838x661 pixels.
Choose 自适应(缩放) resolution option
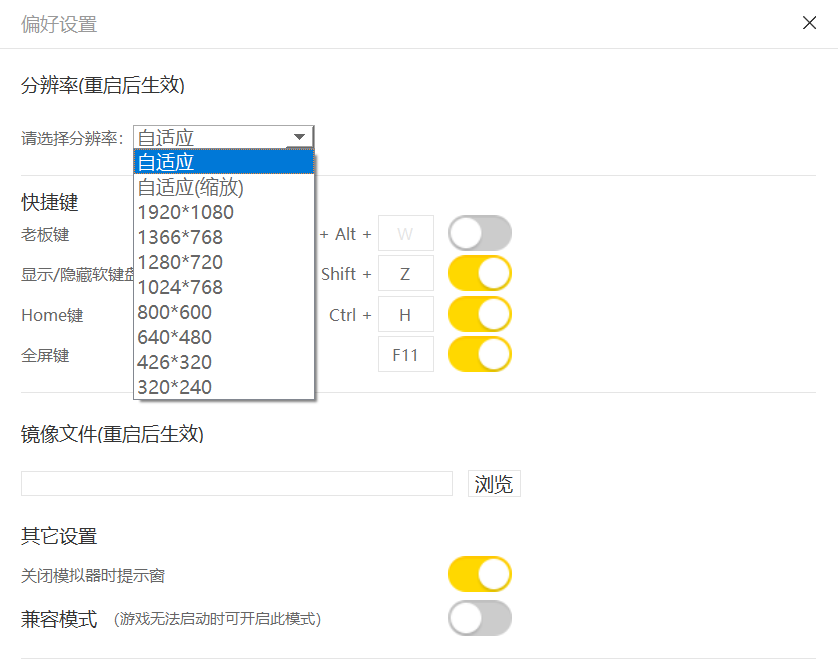point(223,187)
